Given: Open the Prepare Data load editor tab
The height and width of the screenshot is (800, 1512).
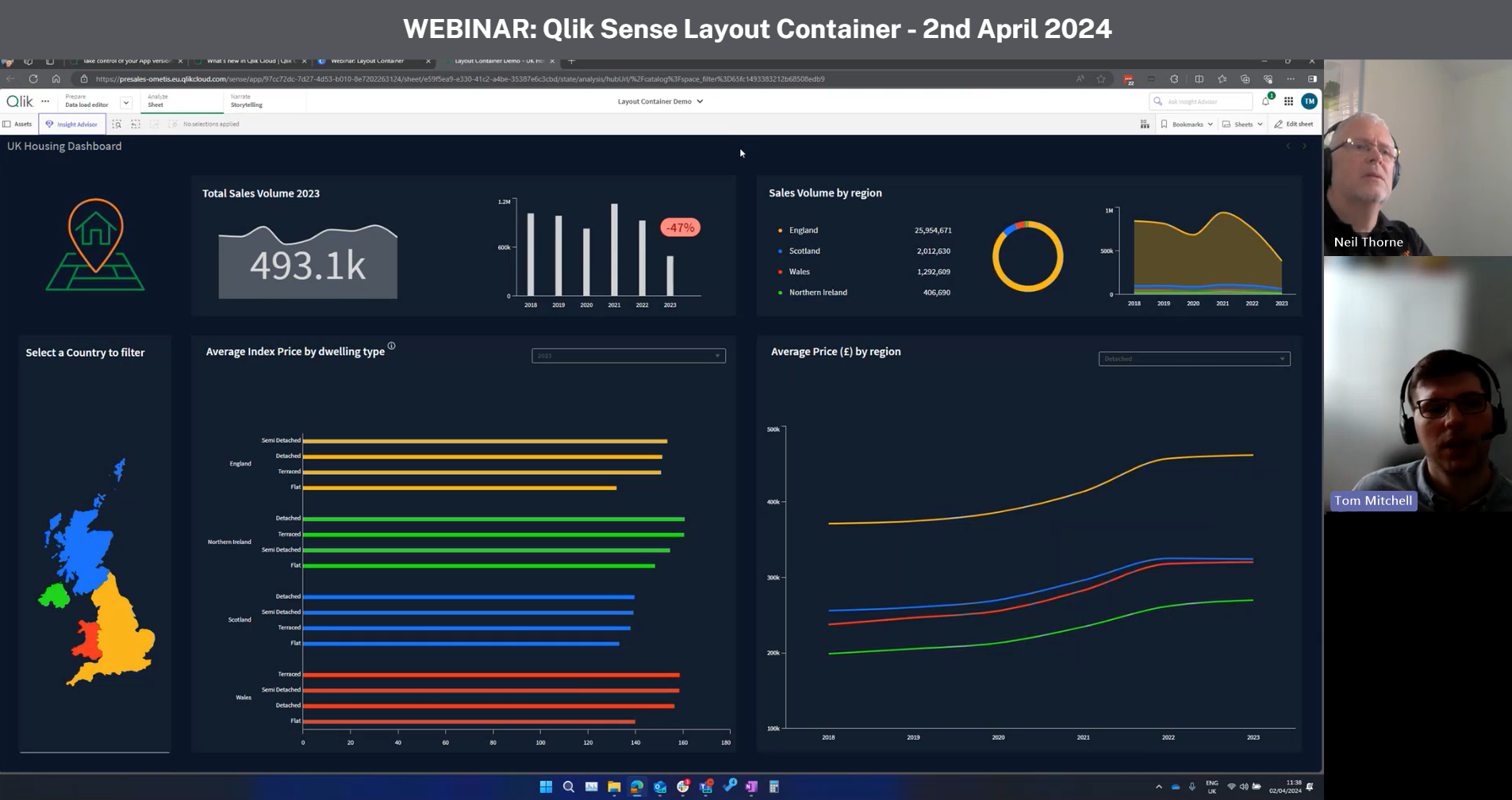Looking at the screenshot, I should (86, 101).
